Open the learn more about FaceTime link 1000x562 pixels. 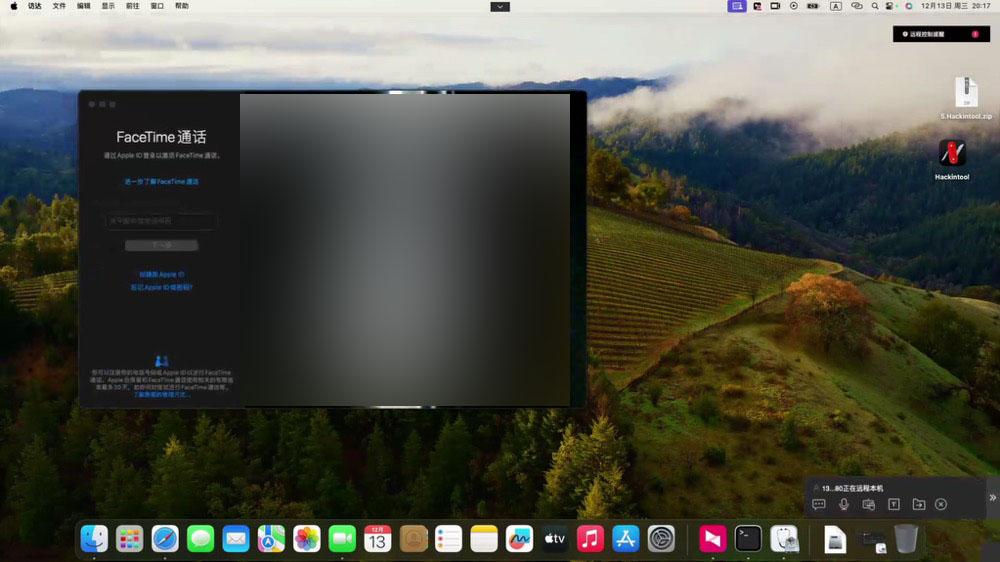tap(161, 182)
